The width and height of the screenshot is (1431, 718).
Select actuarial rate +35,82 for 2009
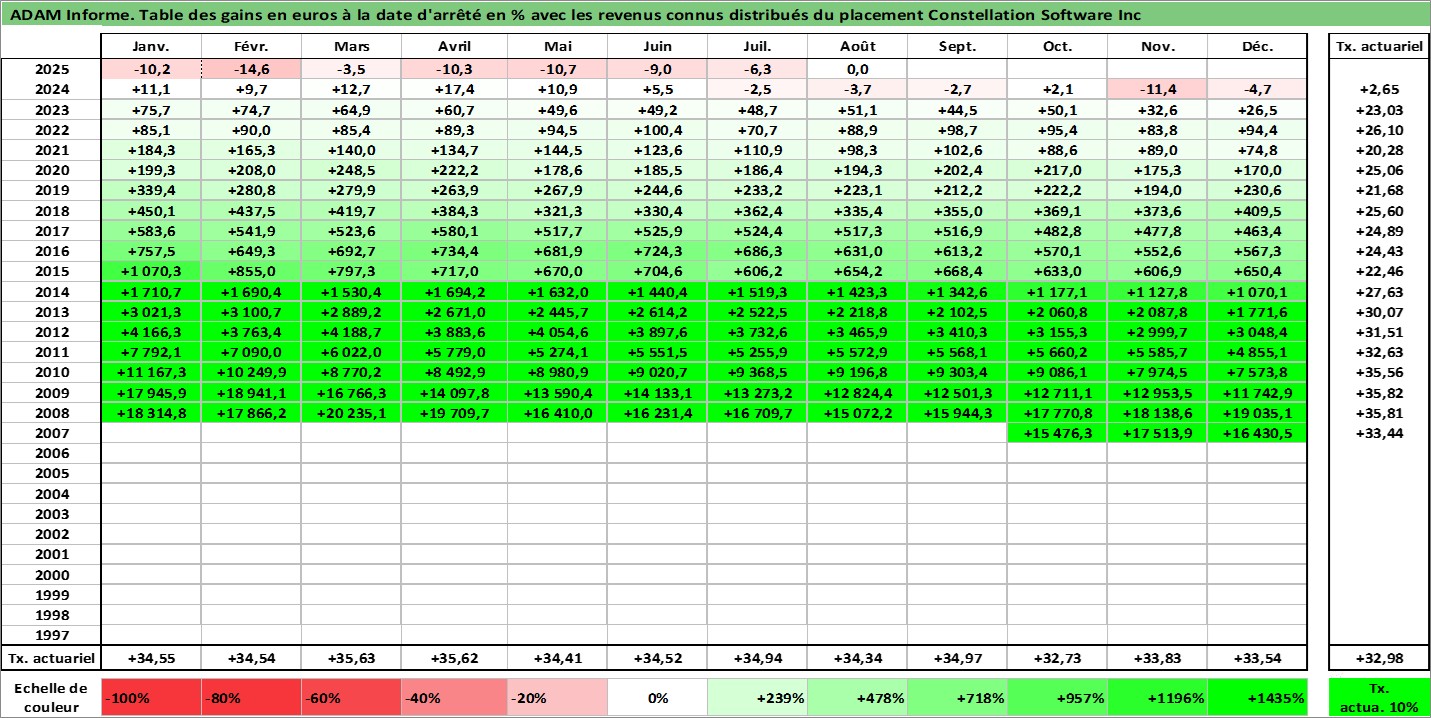click(1378, 393)
